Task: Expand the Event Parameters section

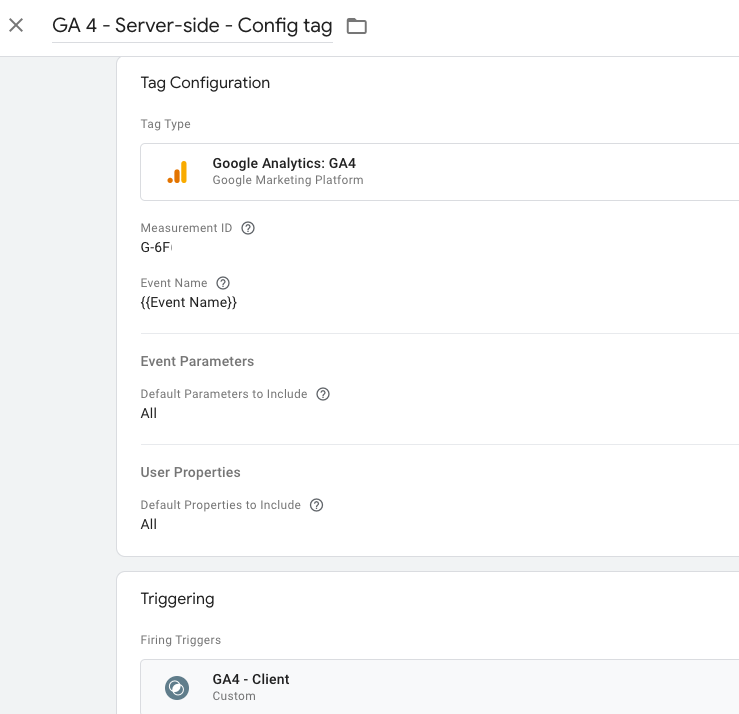Action: pos(197,361)
